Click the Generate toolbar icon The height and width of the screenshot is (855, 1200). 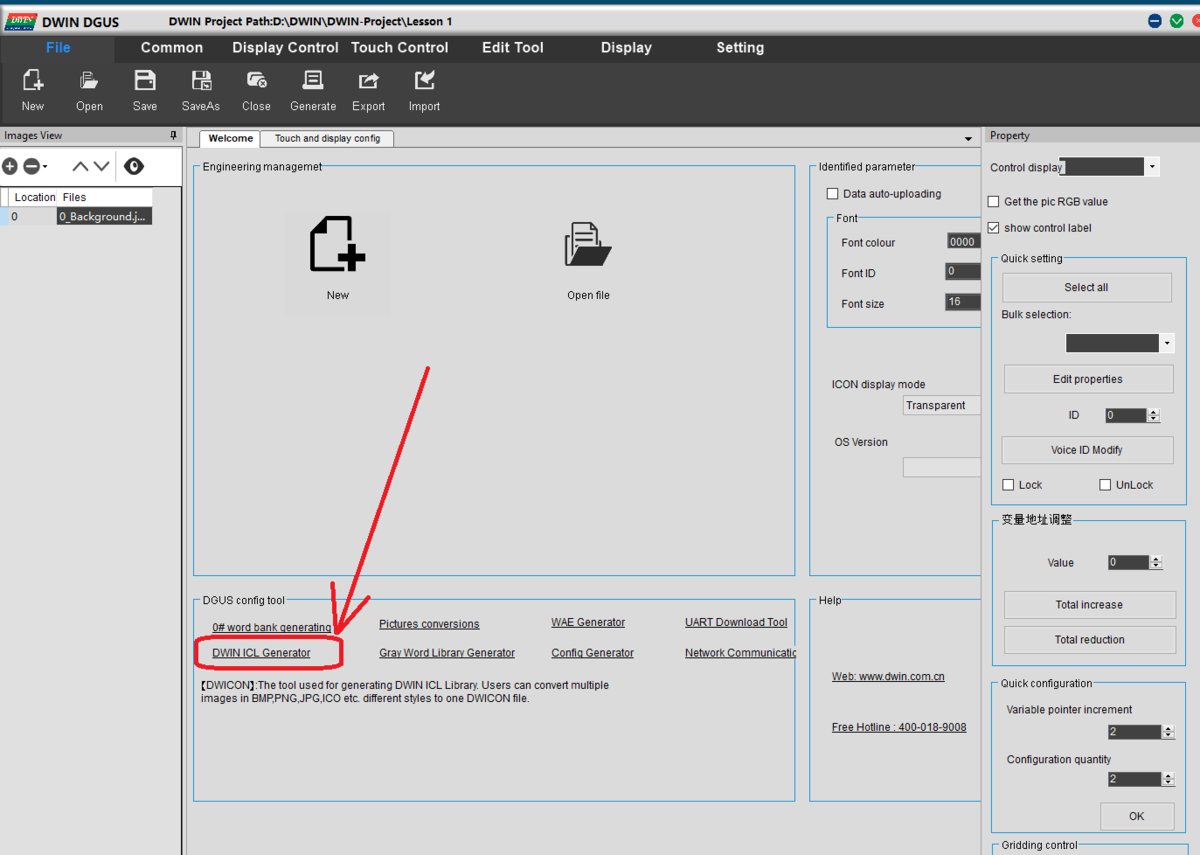(313, 81)
